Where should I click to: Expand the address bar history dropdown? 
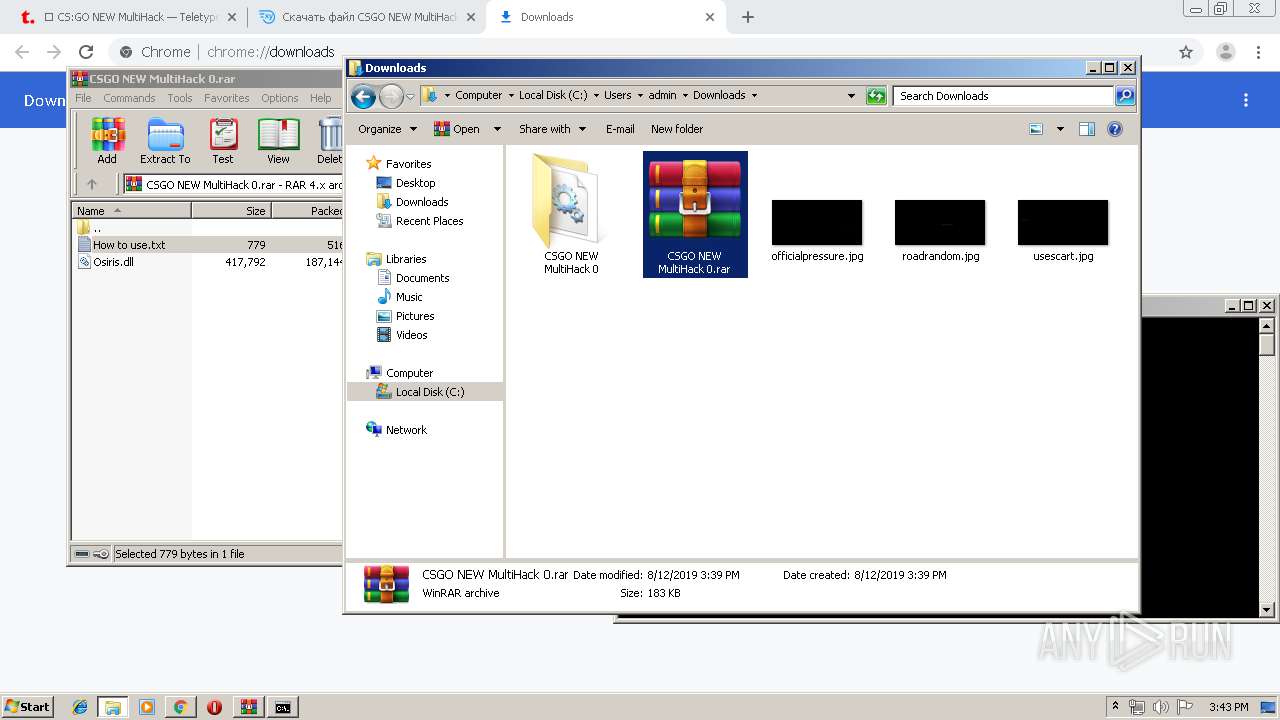[851, 96]
